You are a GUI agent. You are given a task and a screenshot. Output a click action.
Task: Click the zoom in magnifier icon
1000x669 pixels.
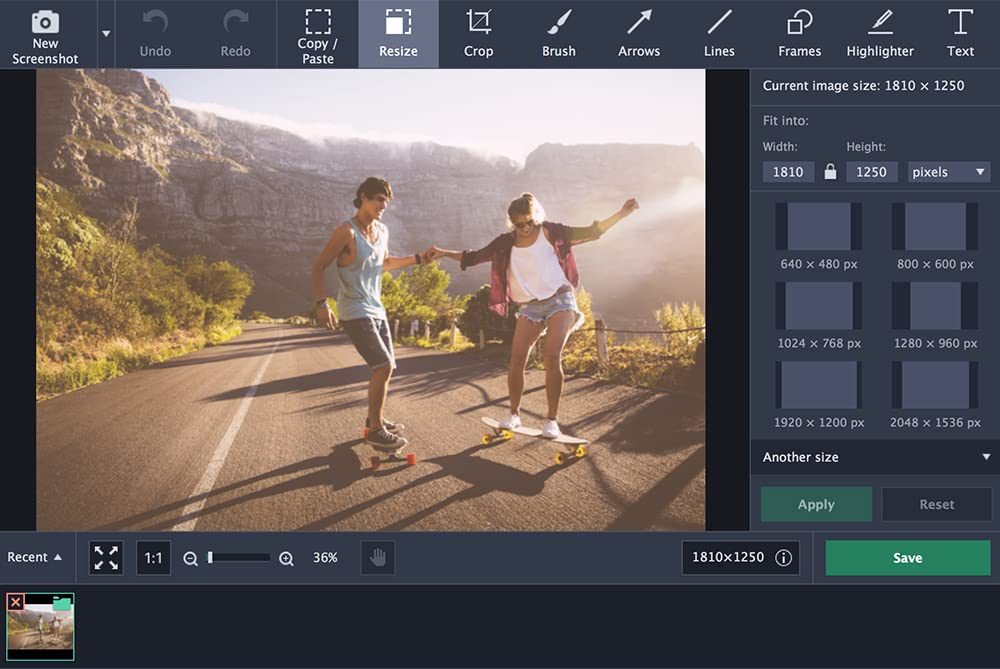pos(286,559)
